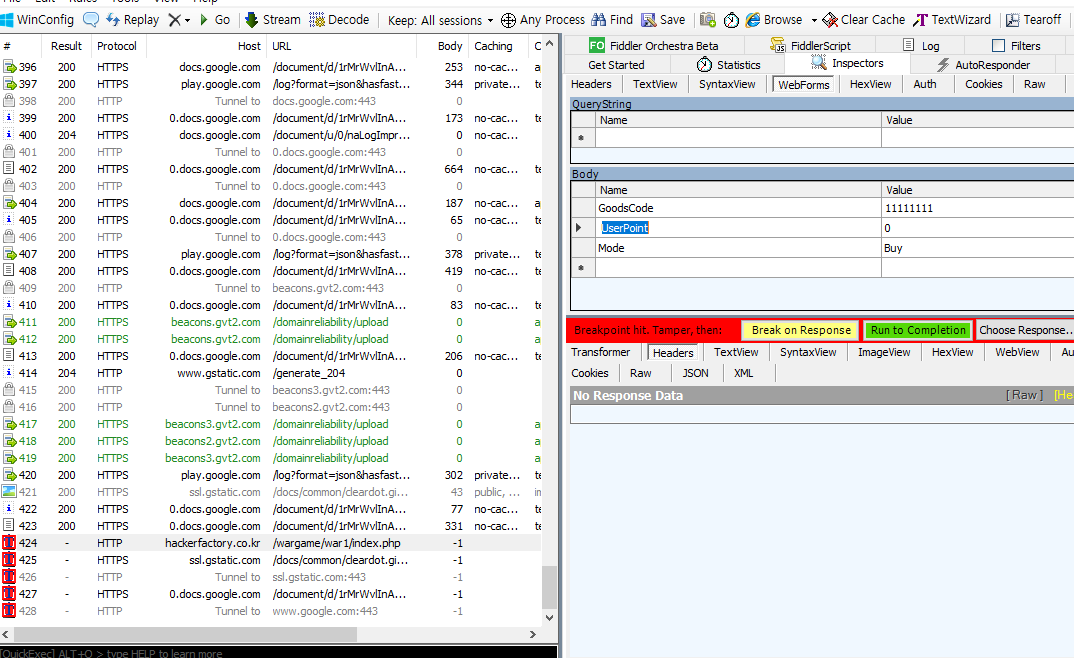Click breakpoint icon of session 427
This screenshot has width=1074, height=658.
click(9, 594)
